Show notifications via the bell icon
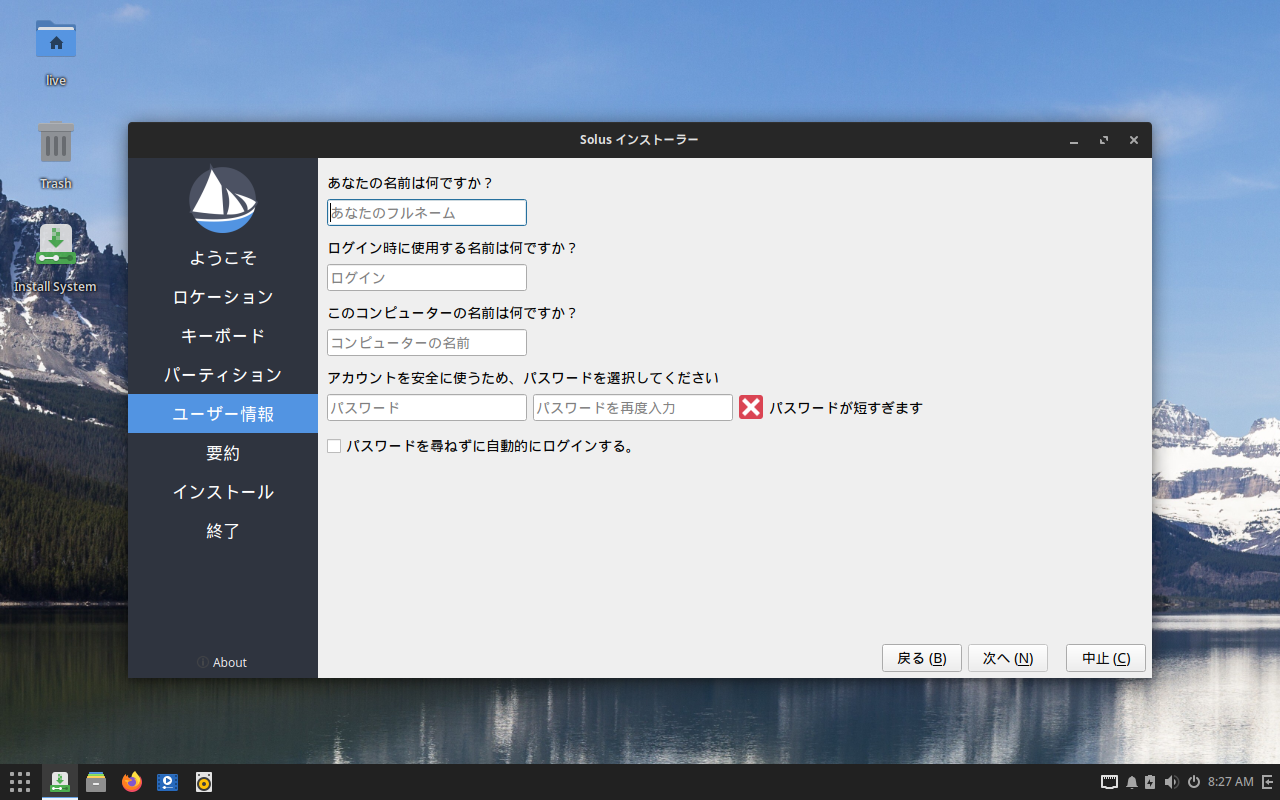 (x=1132, y=782)
